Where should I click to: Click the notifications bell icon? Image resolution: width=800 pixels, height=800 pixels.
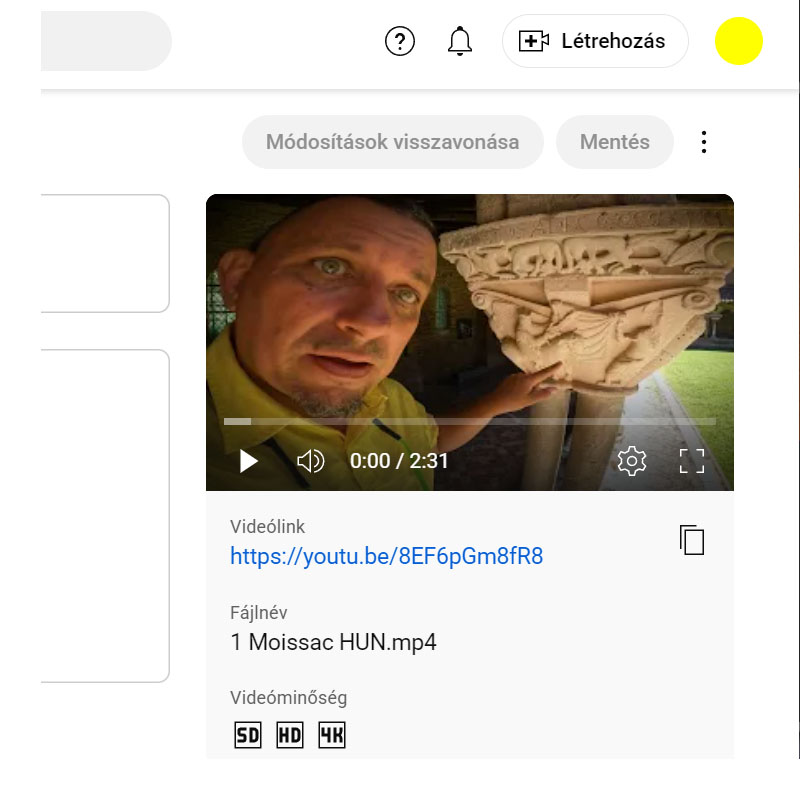coord(460,41)
